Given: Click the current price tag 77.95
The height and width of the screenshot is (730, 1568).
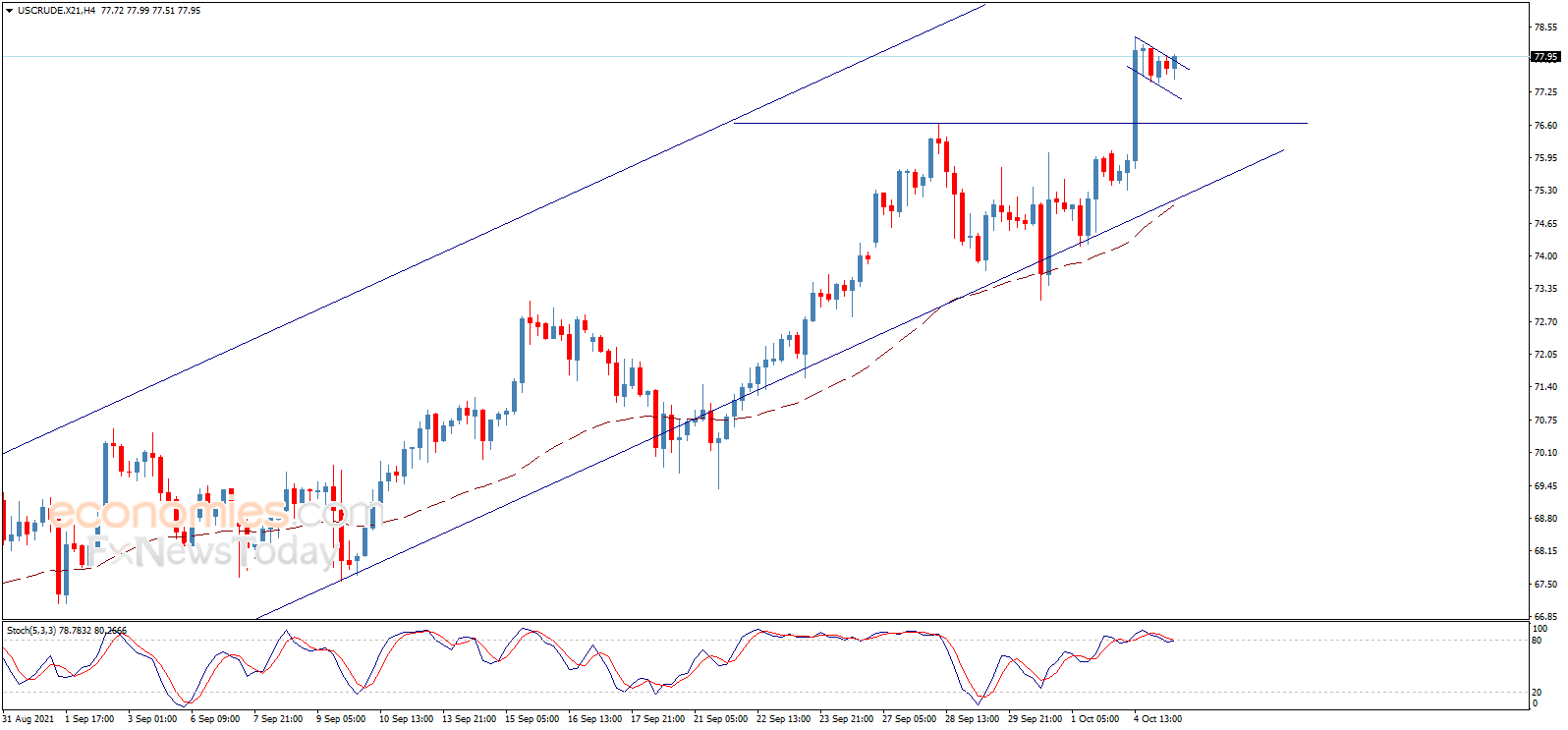Looking at the screenshot, I should click(x=1545, y=57).
